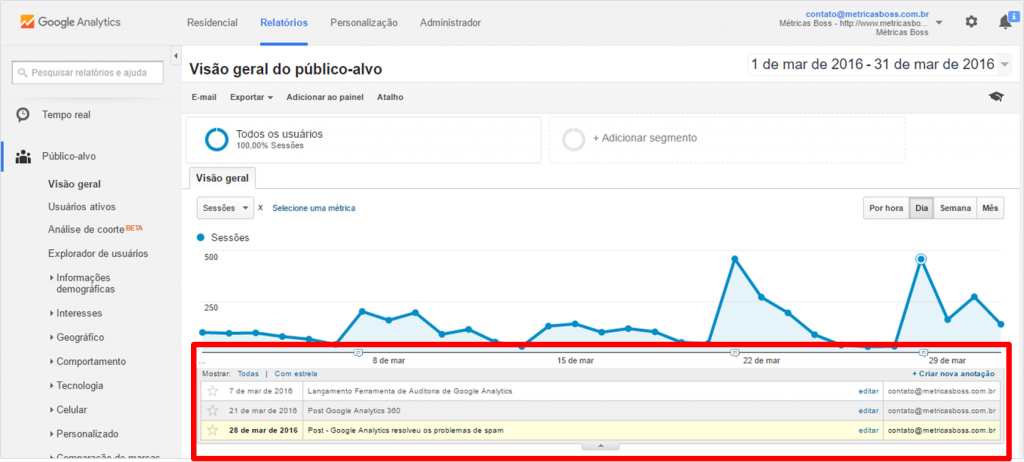Click the Público-alvo people icon
Viewport: 1024px width, 462px height.
point(23,156)
